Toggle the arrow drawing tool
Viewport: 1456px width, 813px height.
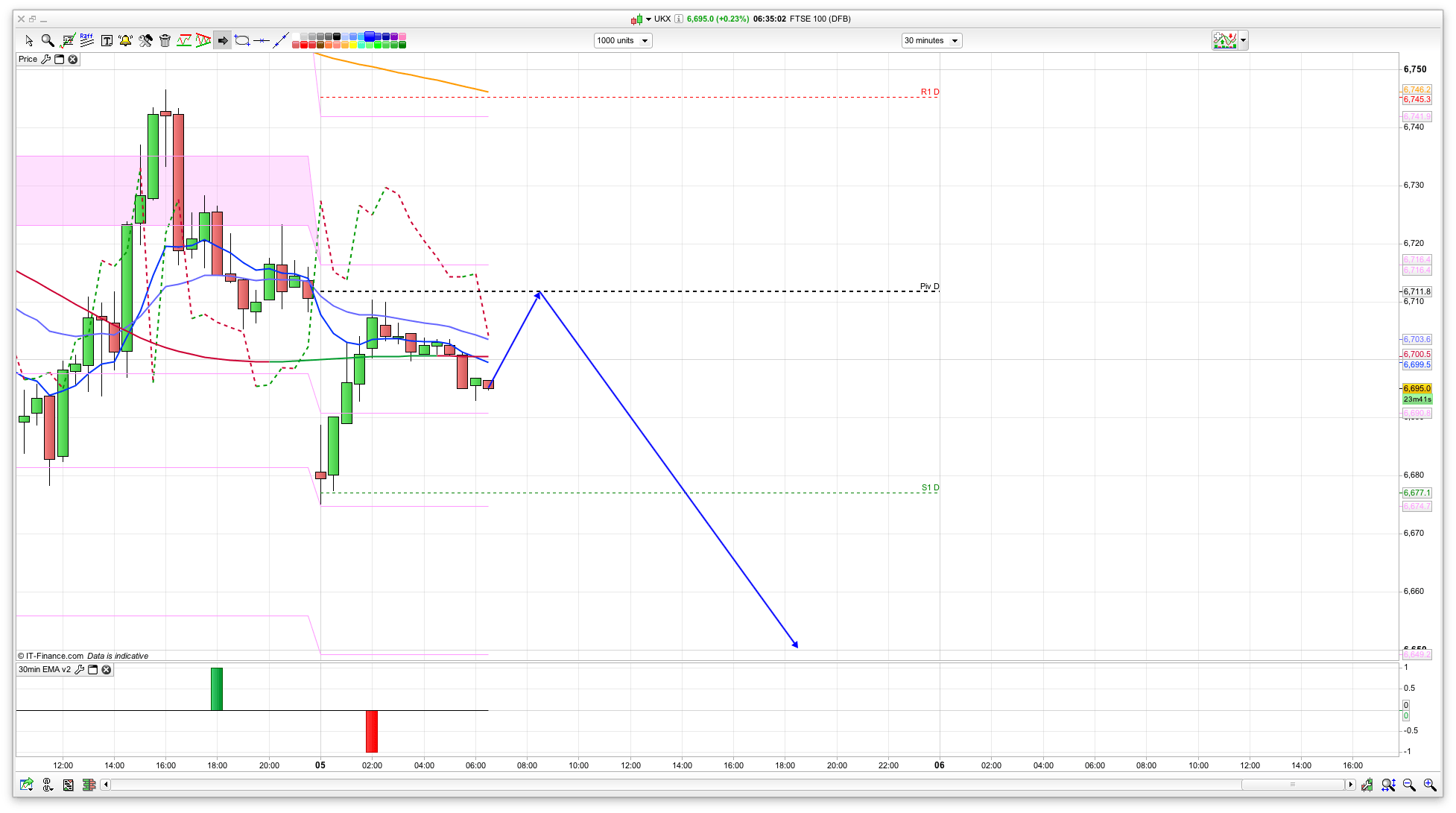coord(223,40)
